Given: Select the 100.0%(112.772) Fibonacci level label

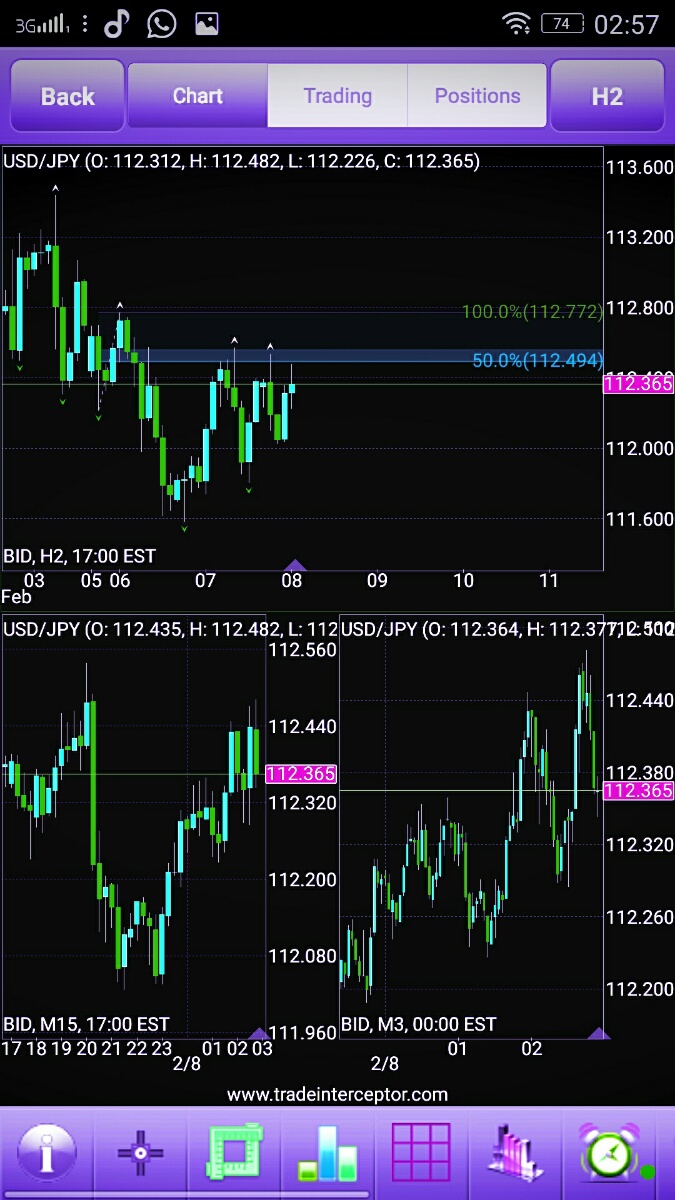Looking at the screenshot, I should tap(532, 312).
